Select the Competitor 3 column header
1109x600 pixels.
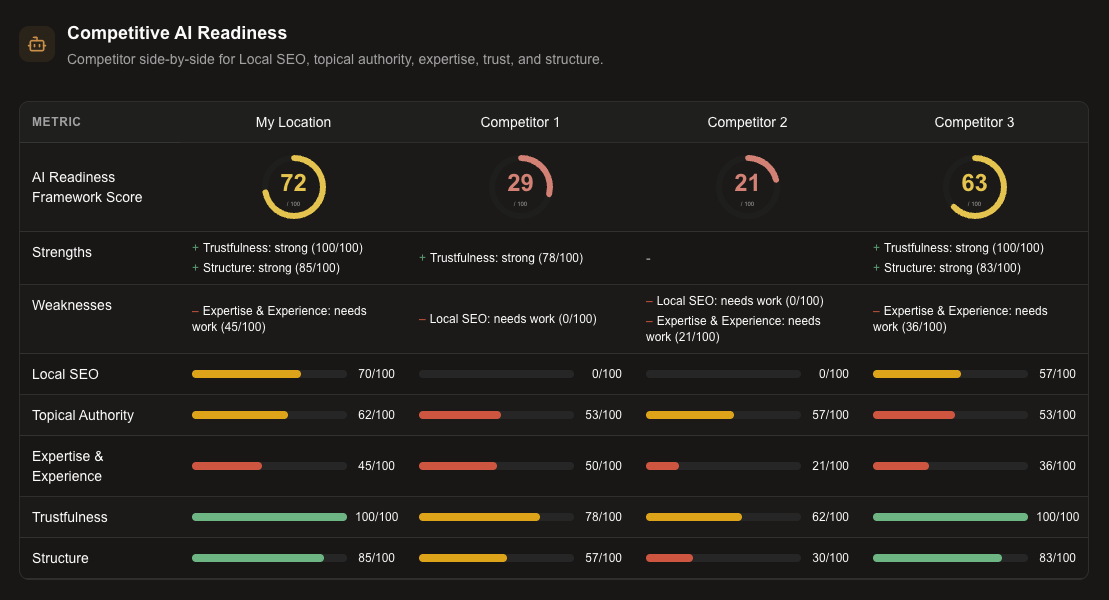pyautogui.click(x=975, y=122)
